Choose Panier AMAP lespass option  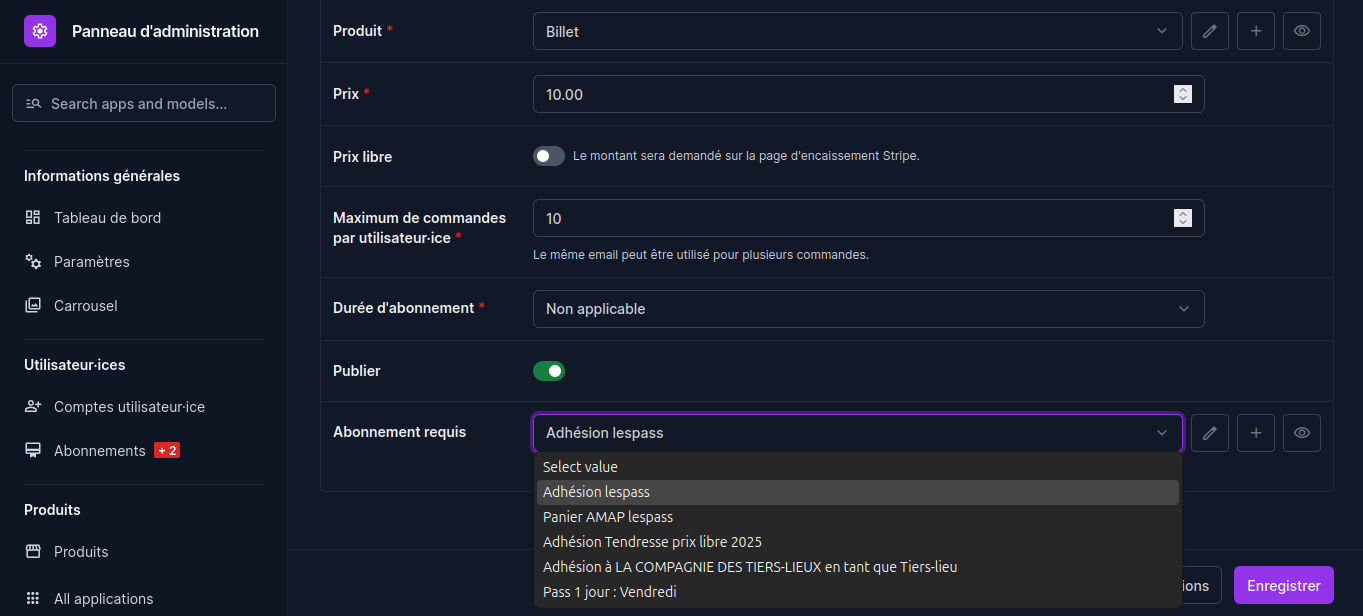(x=608, y=517)
